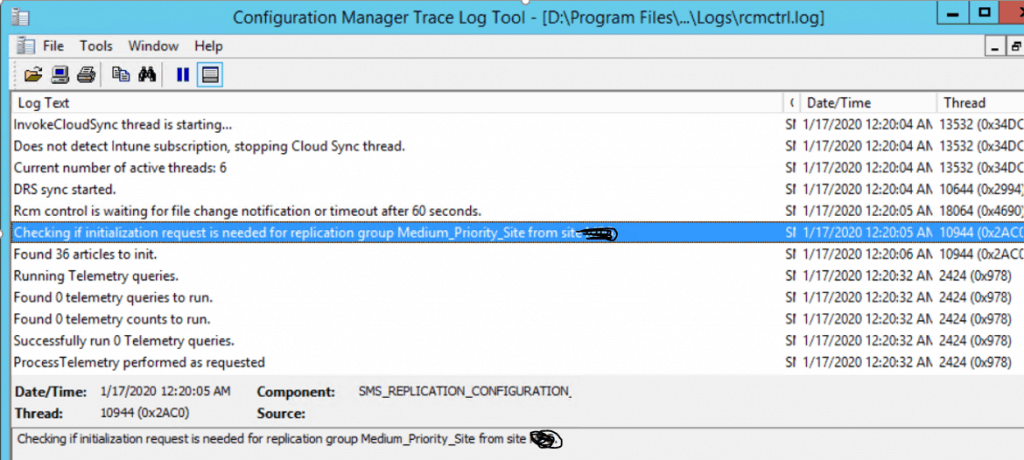Screen dimensions: 1024x460
Task: Open the File menu
Action: pos(54,46)
